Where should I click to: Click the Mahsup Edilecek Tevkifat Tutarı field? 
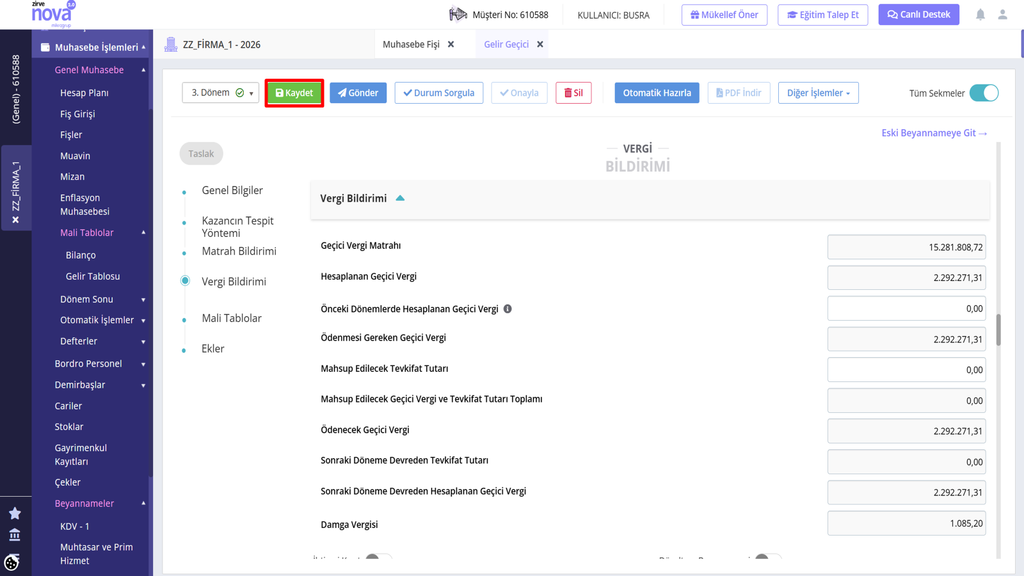coord(906,370)
